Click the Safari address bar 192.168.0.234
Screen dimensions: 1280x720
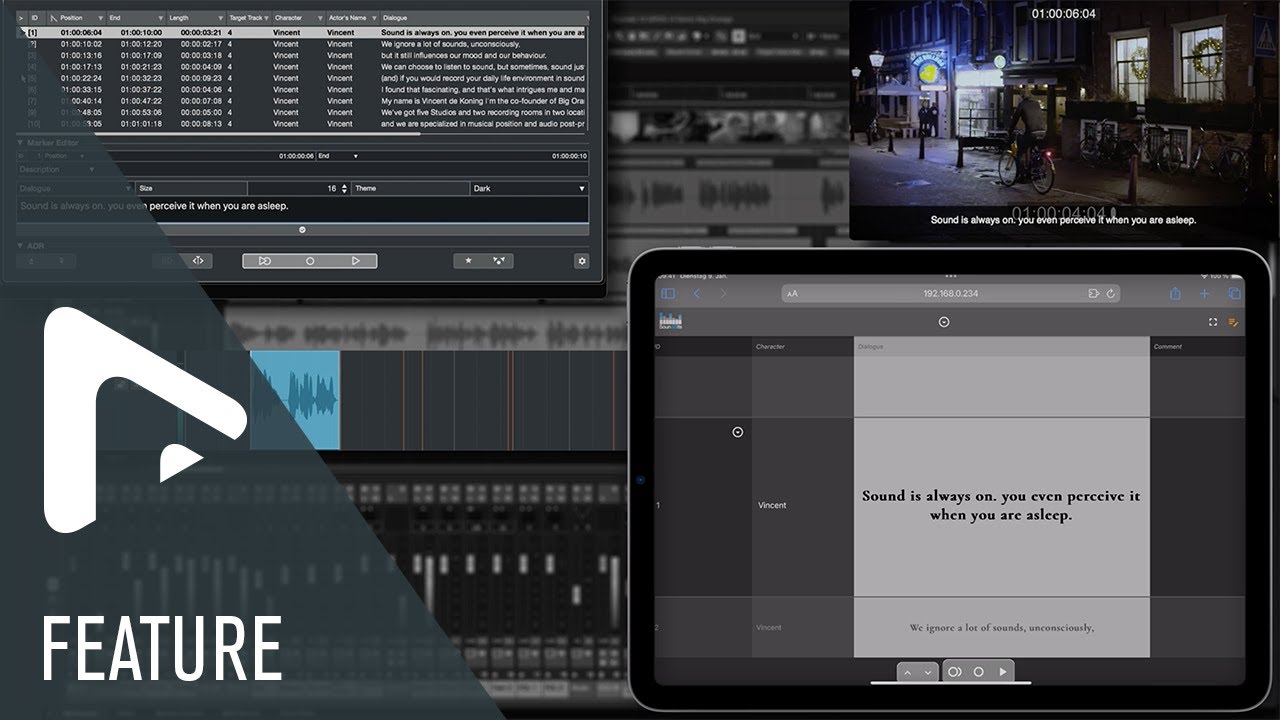(x=950, y=294)
